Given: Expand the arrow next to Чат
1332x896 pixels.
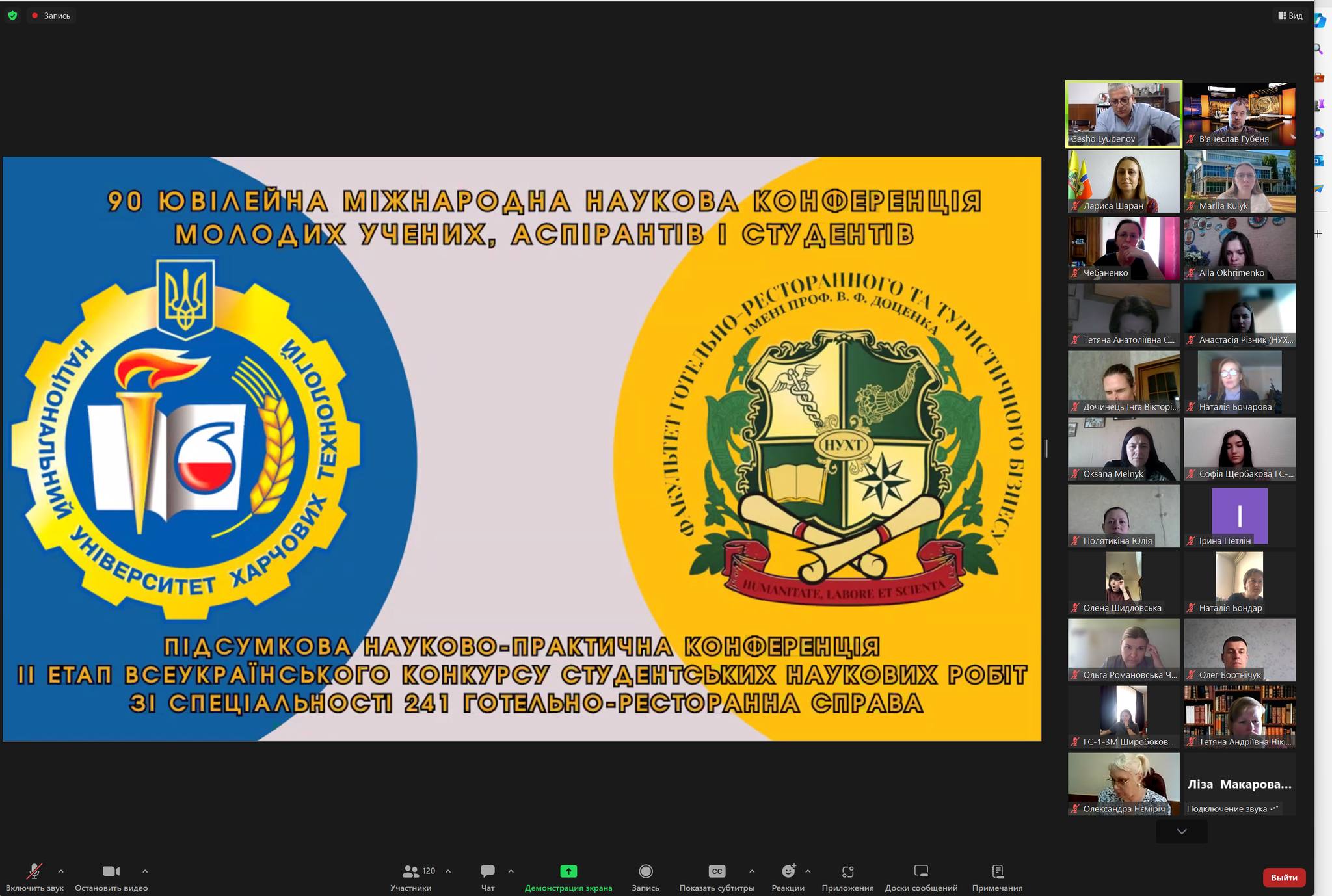Looking at the screenshot, I should click(x=511, y=871).
